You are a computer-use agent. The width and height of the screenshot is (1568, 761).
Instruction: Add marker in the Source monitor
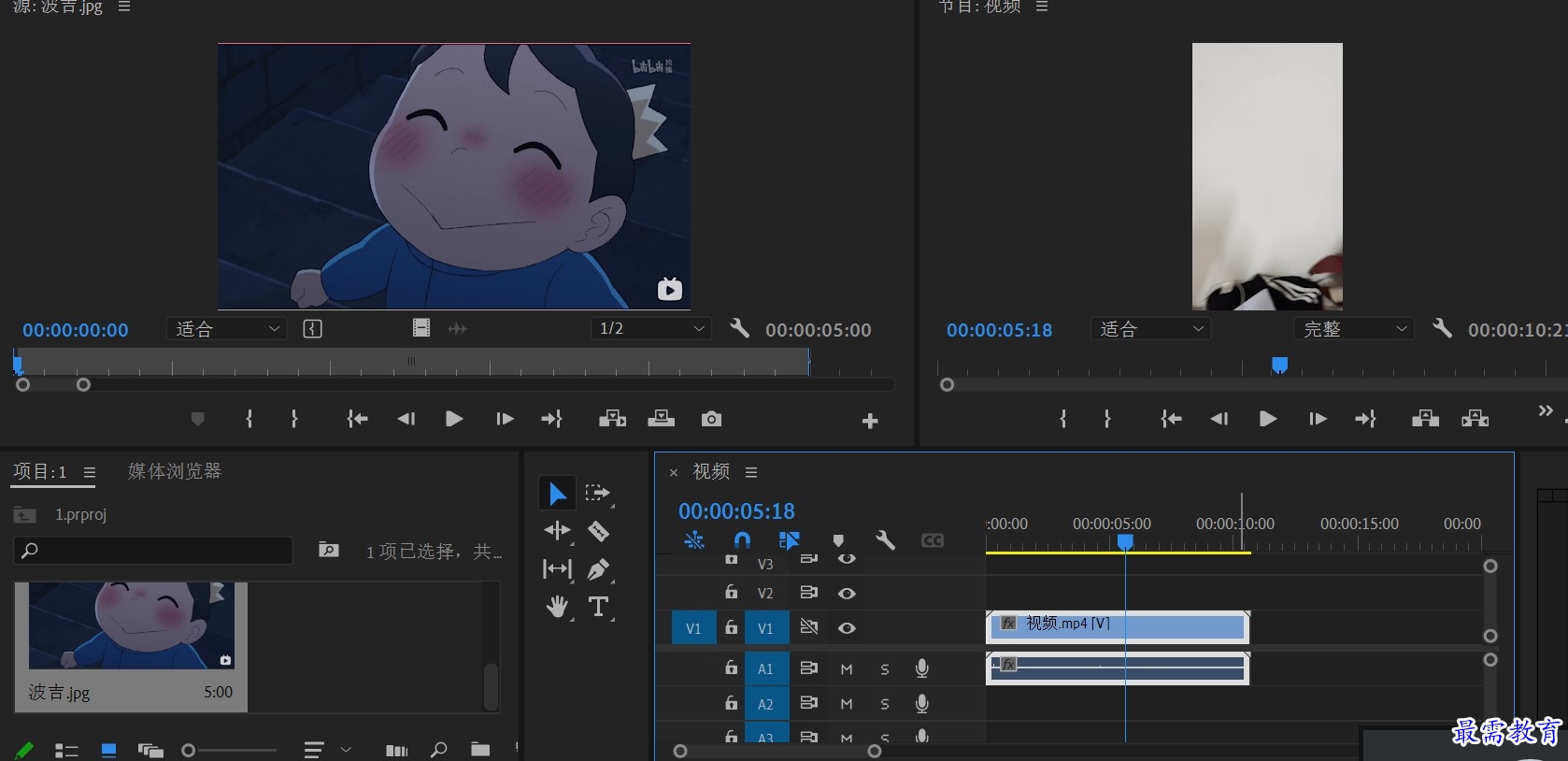(197, 419)
